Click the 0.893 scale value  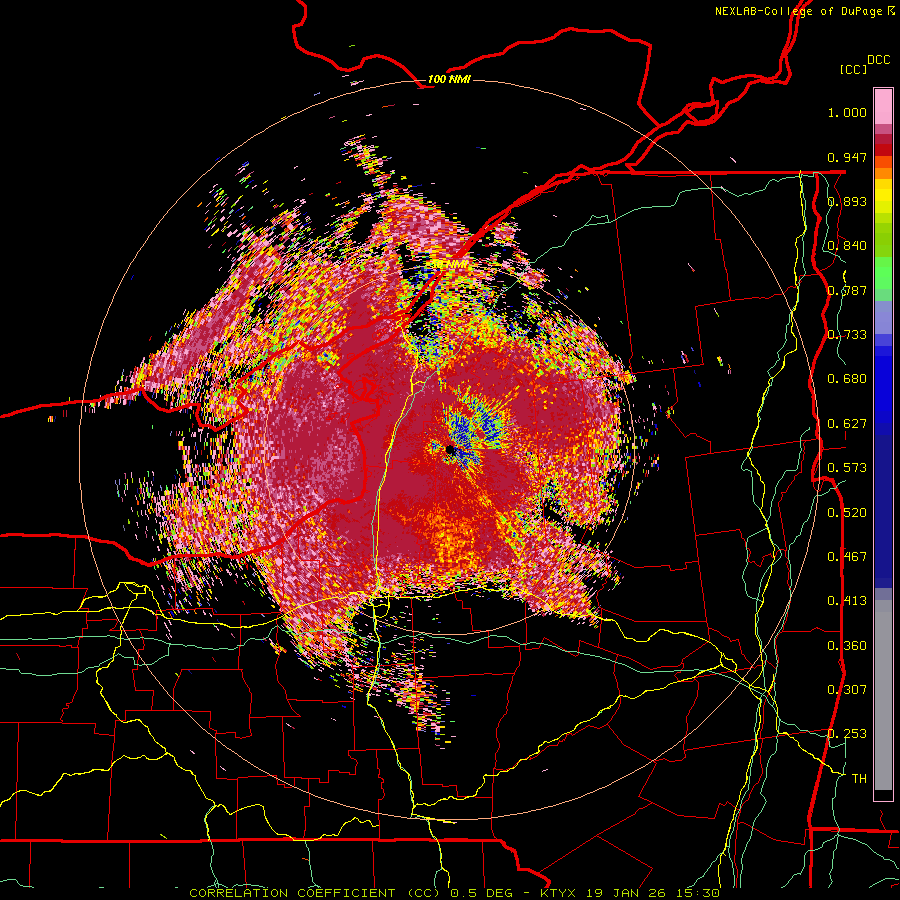[x=847, y=201]
